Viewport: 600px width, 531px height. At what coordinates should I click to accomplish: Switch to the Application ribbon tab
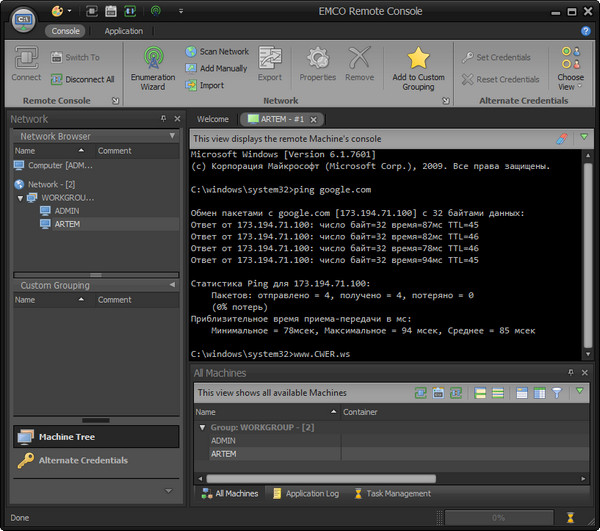tap(124, 31)
